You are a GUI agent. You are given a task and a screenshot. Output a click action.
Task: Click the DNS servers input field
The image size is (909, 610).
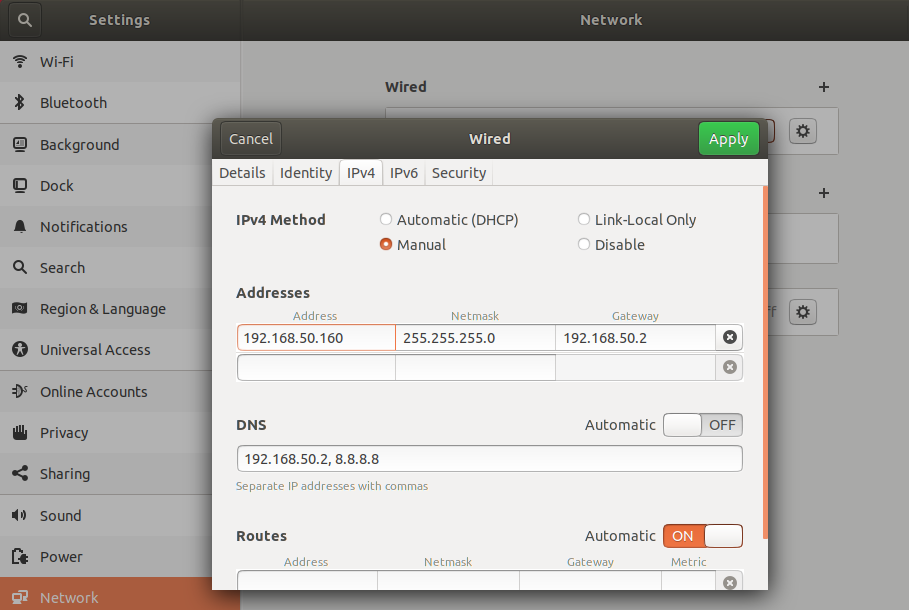click(x=489, y=459)
